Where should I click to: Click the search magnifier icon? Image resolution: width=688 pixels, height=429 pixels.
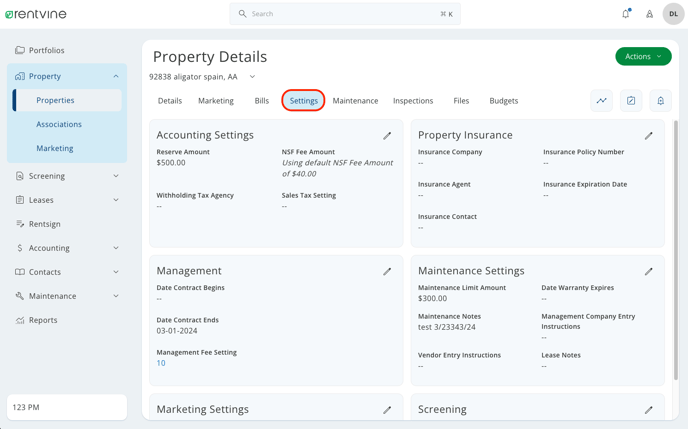click(242, 14)
